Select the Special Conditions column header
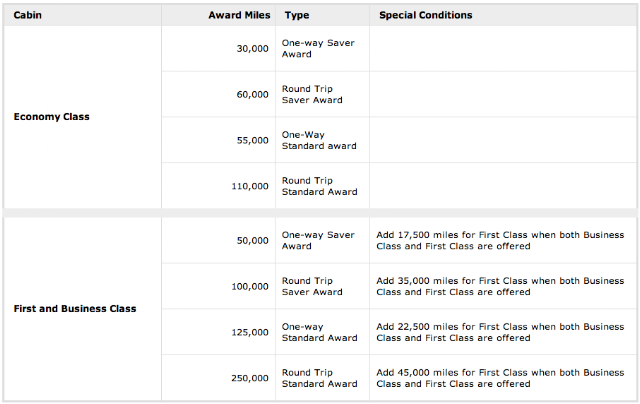640x404 pixels. (x=426, y=16)
